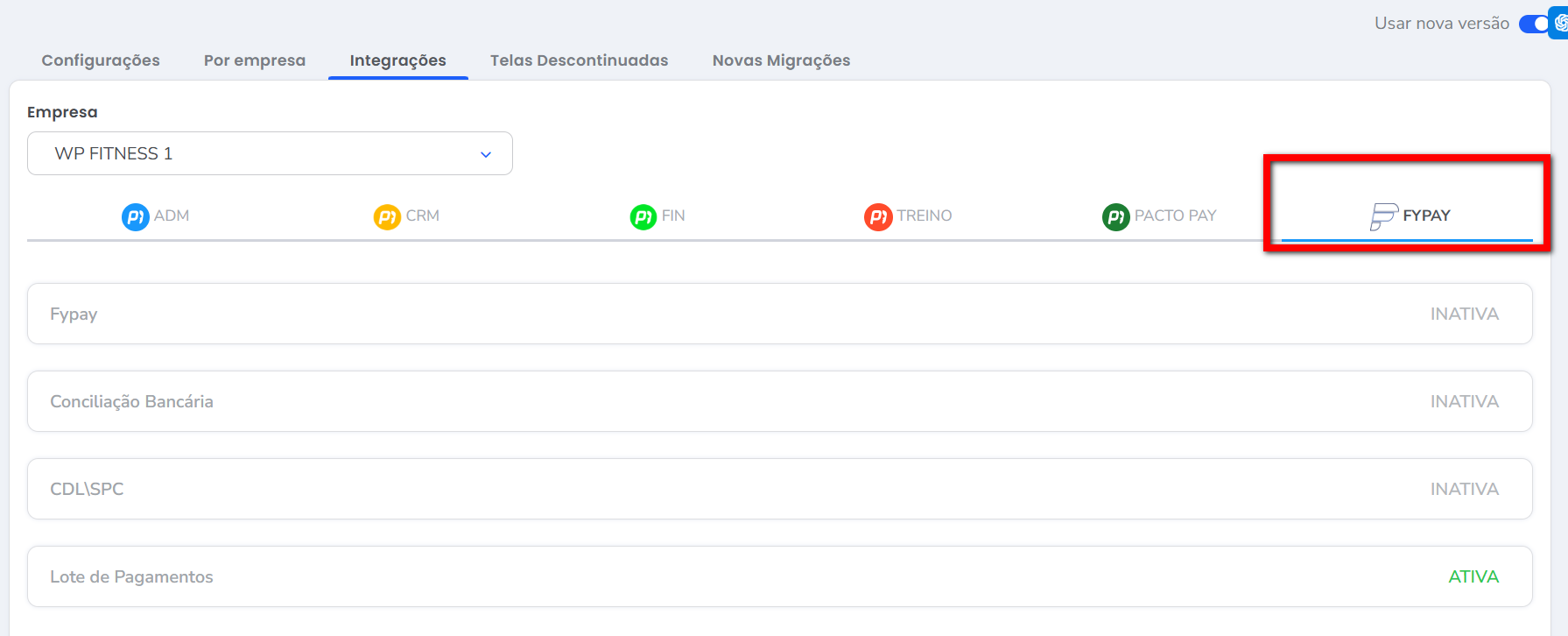
Task: Click the Lote de Pagamentos row
Action: 779,576
